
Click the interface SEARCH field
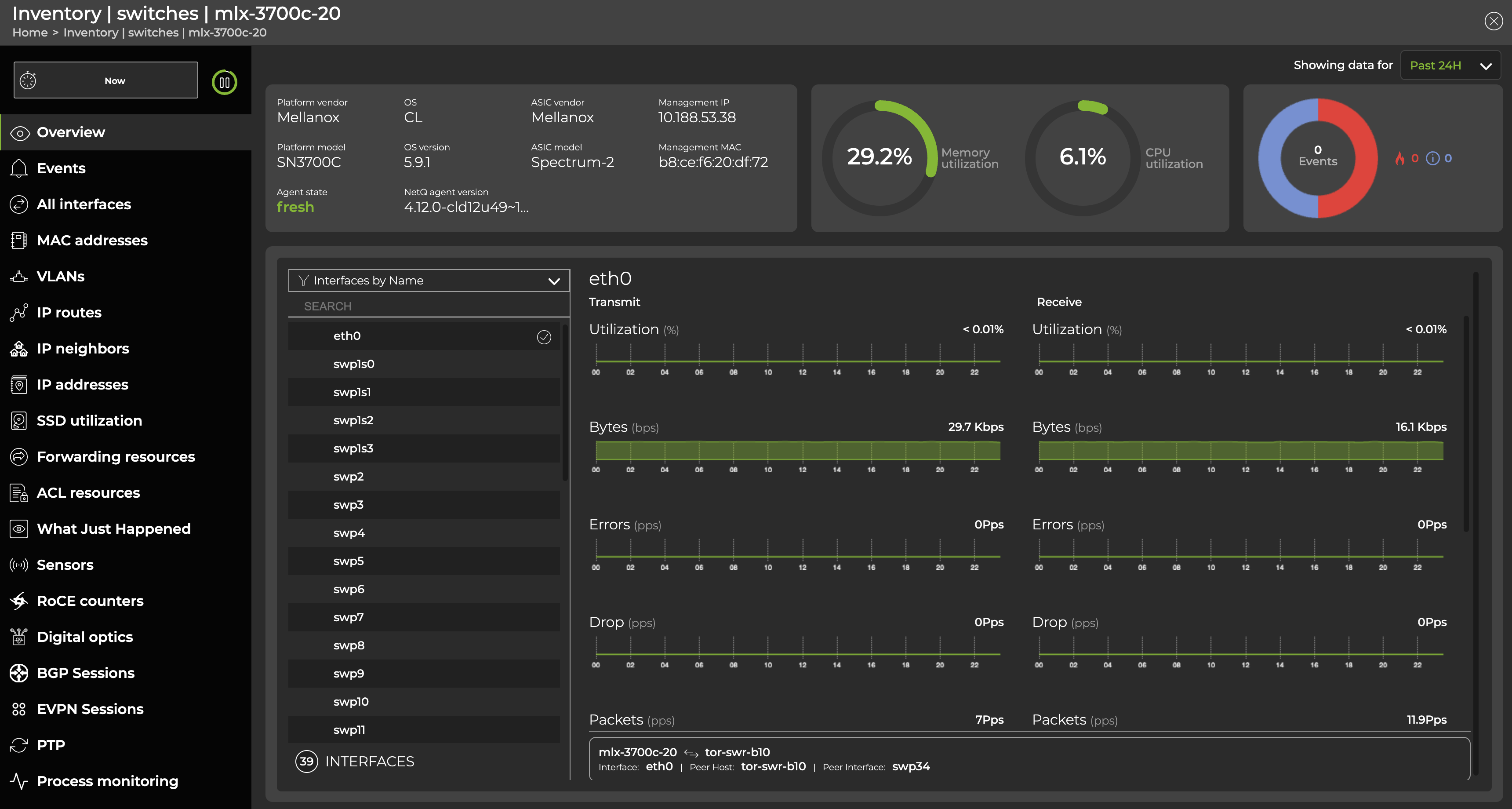[429, 306]
